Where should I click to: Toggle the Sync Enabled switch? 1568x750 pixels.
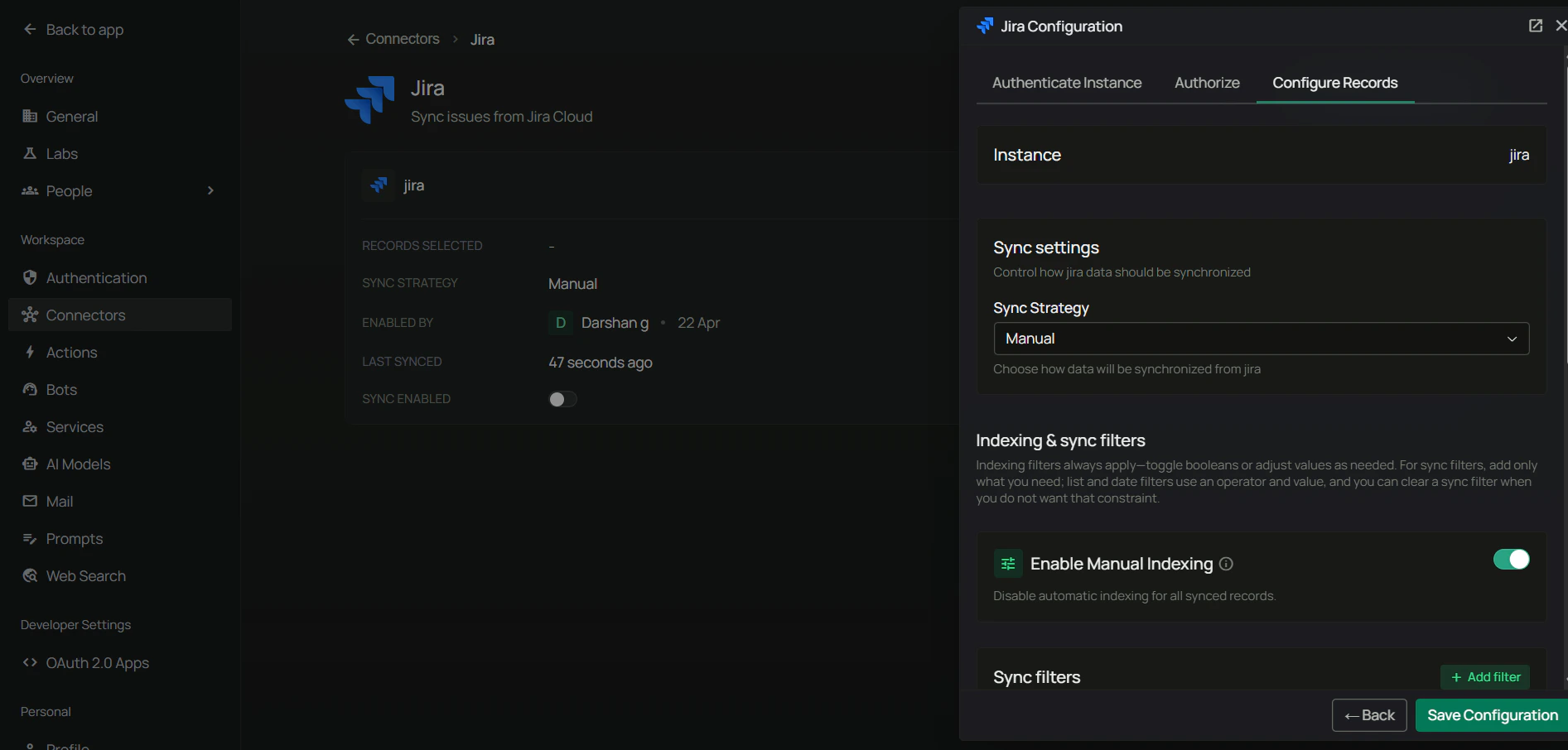click(x=562, y=399)
